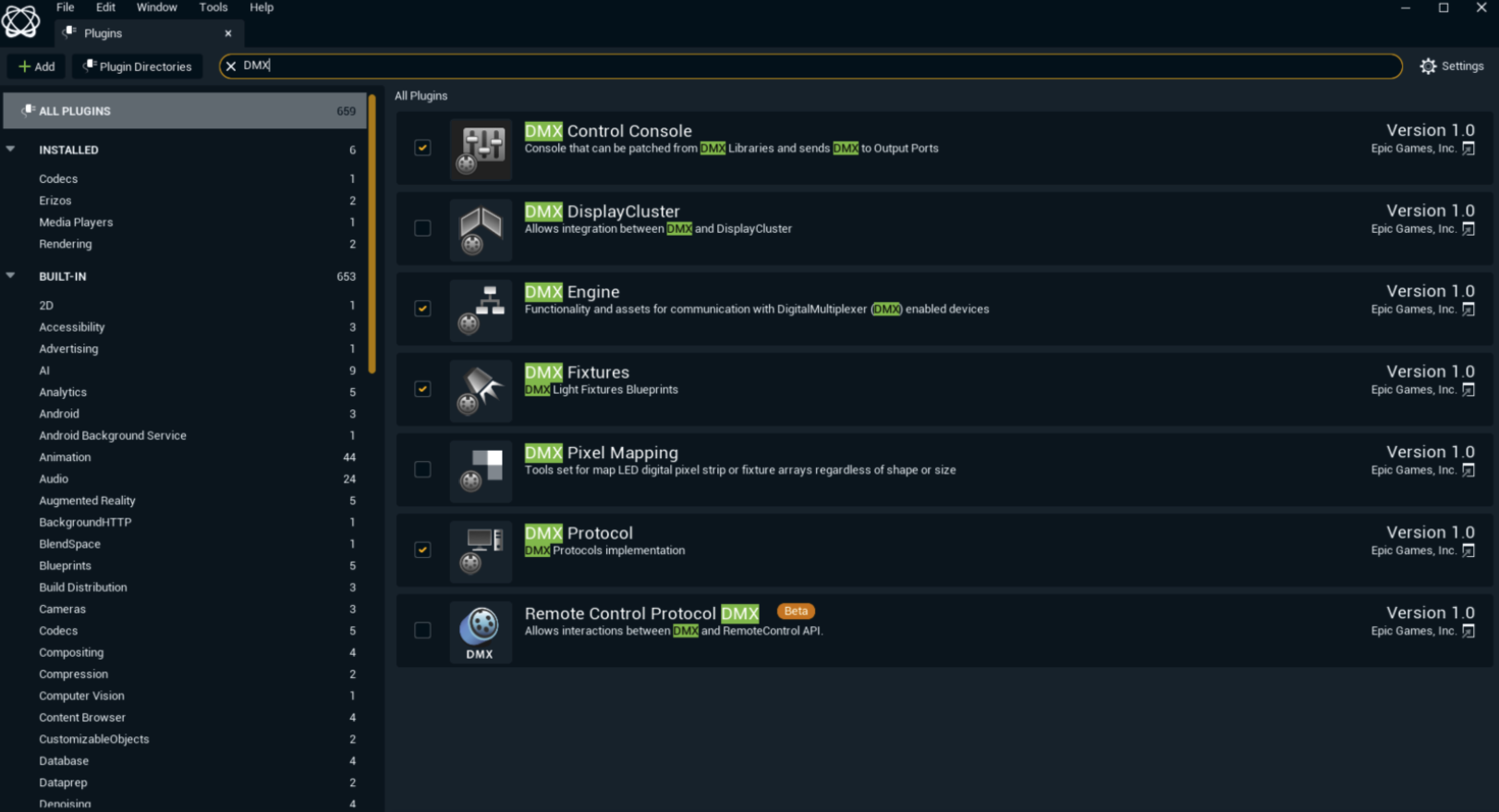Click inside the plugin search box
This screenshot has width=1499, height=812.
click(x=813, y=67)
